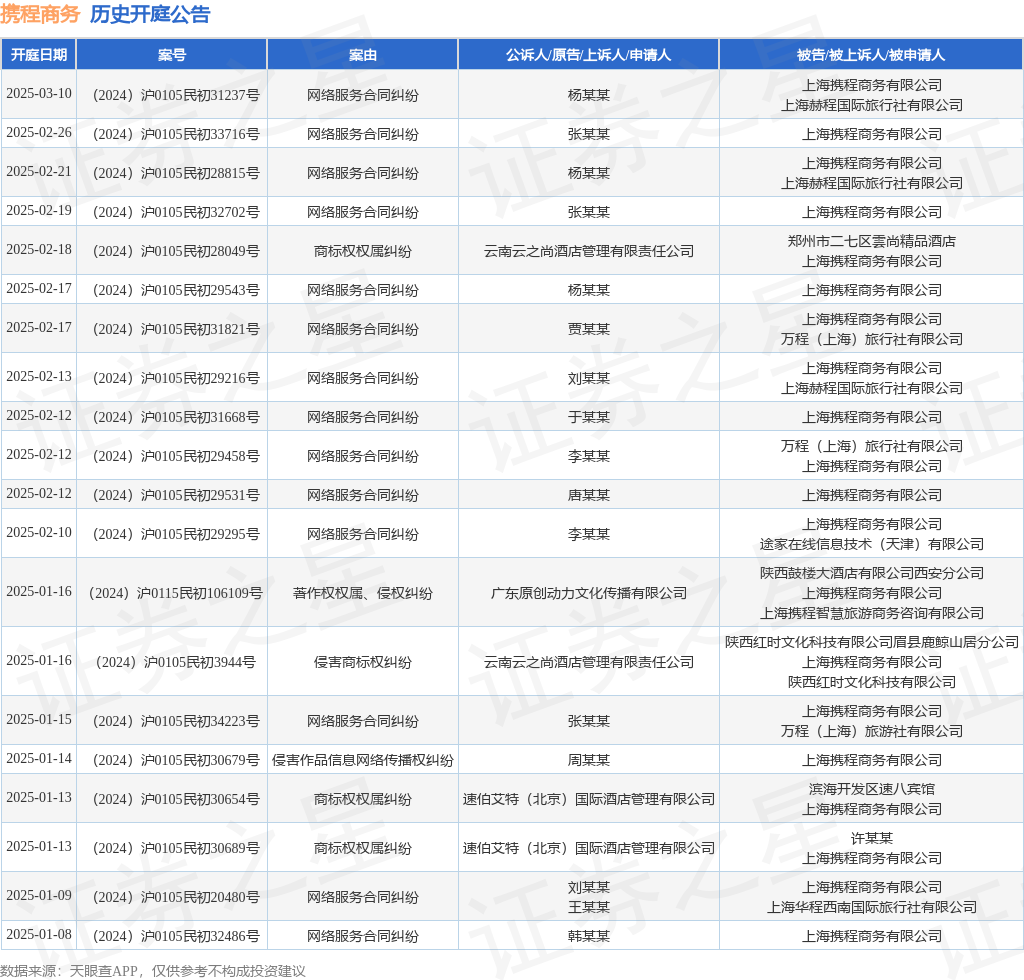Select the 案号 column header
The image size is (1024, 980).
(x=172, y=55)
